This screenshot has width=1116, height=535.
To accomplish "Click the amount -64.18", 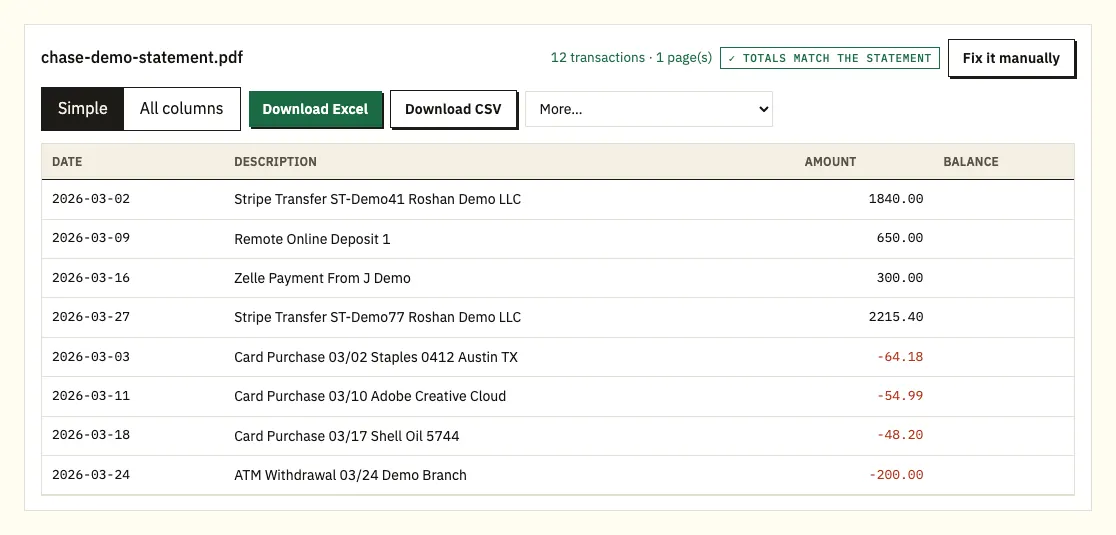I will 900,357.
